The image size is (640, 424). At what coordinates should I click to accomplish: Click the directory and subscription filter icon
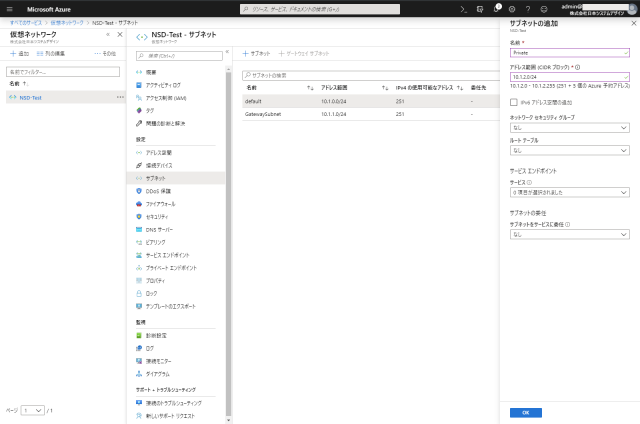pyautogui.click(x=480, y=9)
